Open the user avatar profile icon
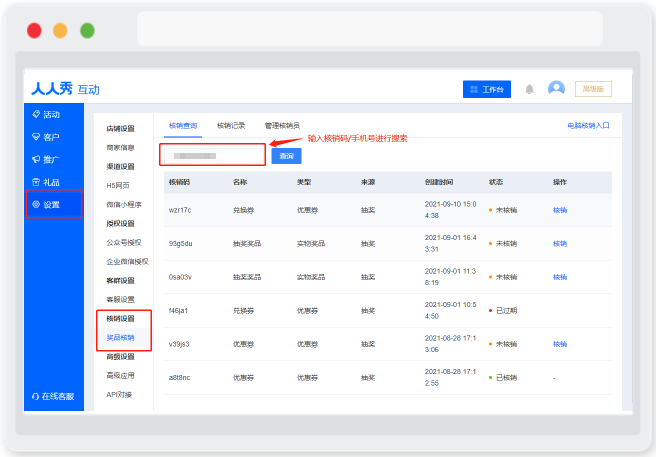 556,88
